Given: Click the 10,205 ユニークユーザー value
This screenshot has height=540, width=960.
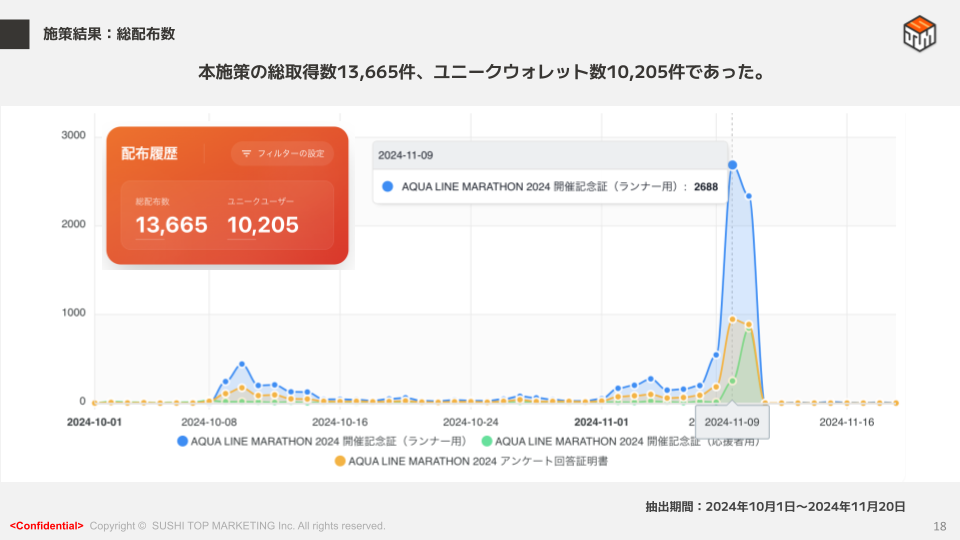Looking at the screenshot, I should (263, 225).
